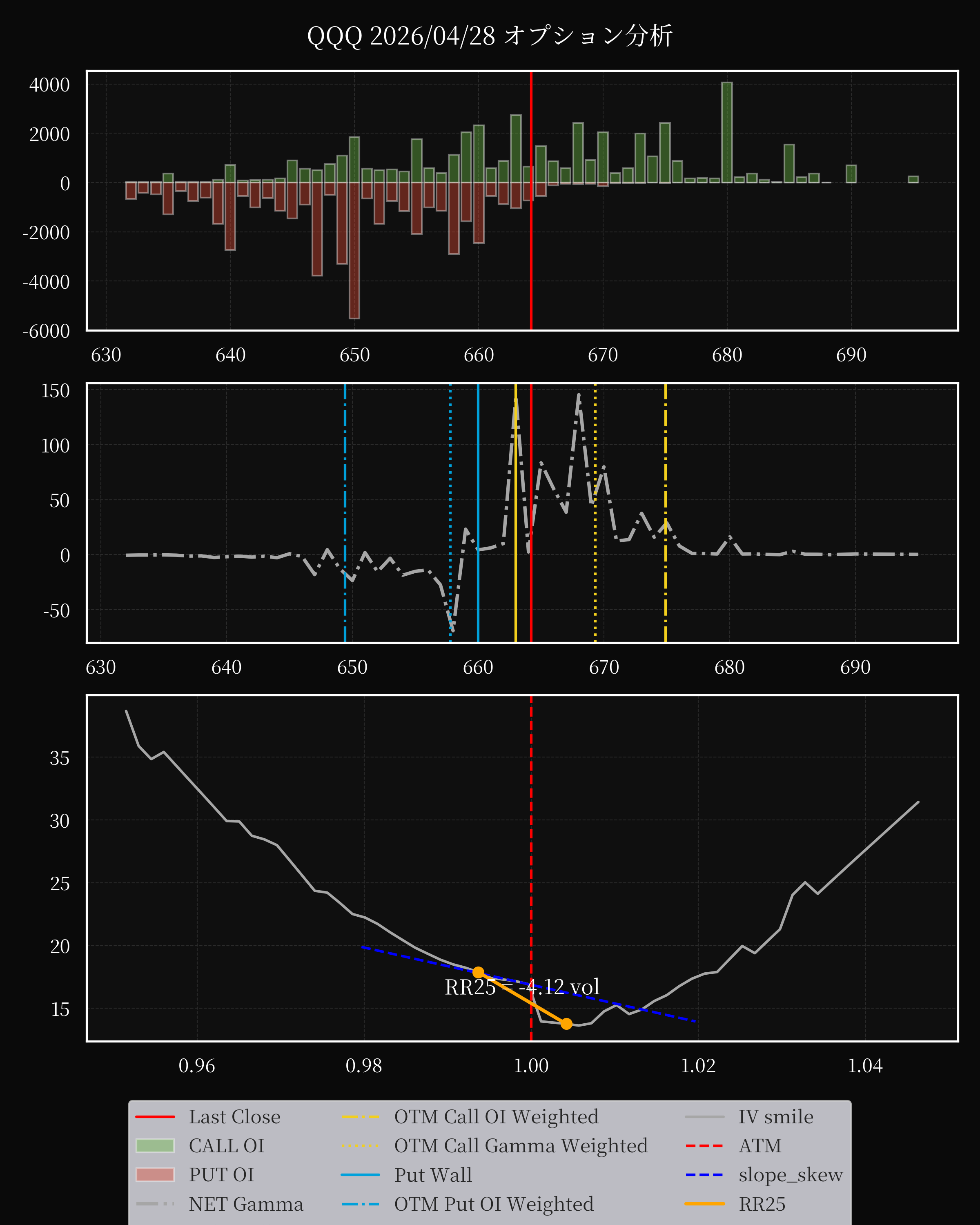Click the RR25 = -4.12 vol annotation

[522, 987]
